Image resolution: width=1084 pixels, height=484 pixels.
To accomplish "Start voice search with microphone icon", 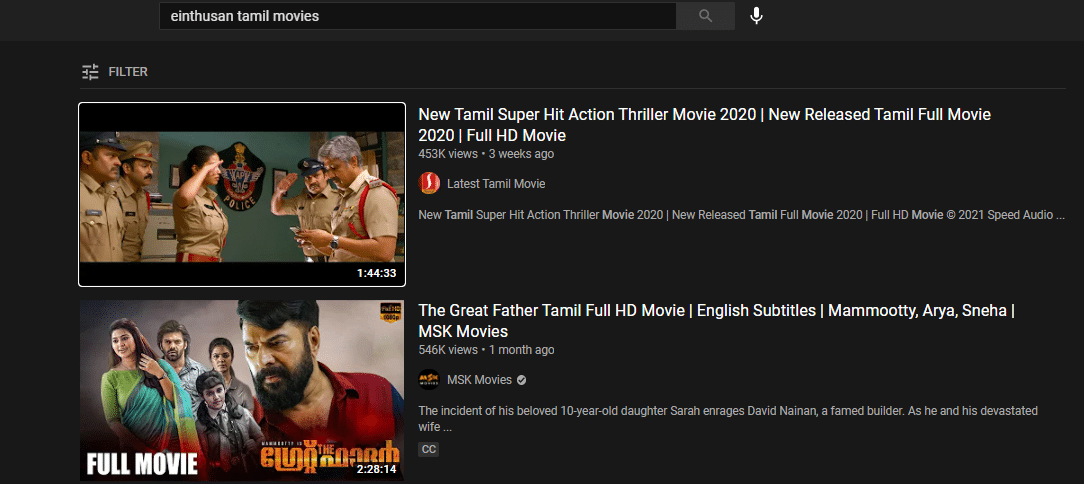I will 756,16.
